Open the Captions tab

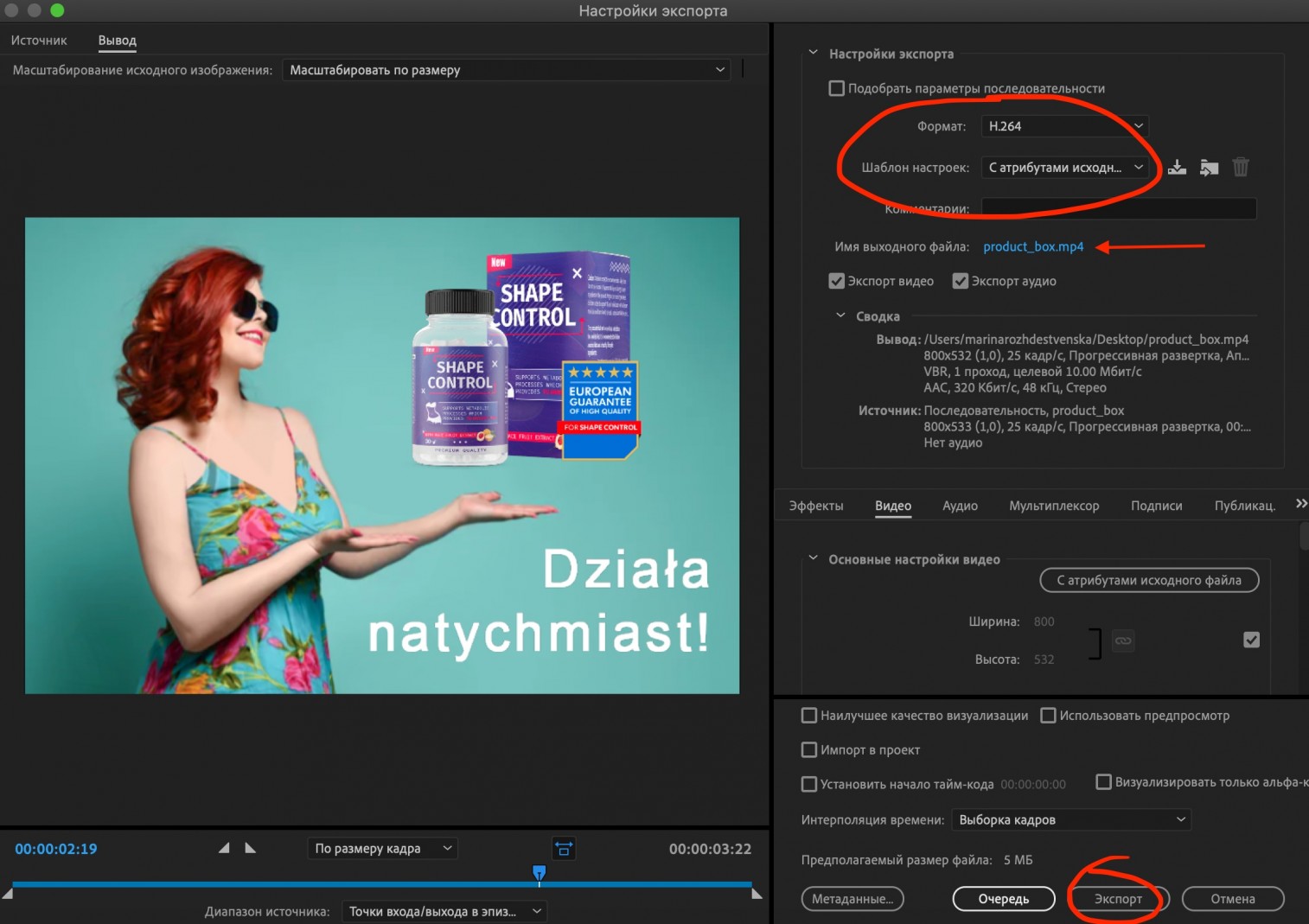(x=1156, y=506)
